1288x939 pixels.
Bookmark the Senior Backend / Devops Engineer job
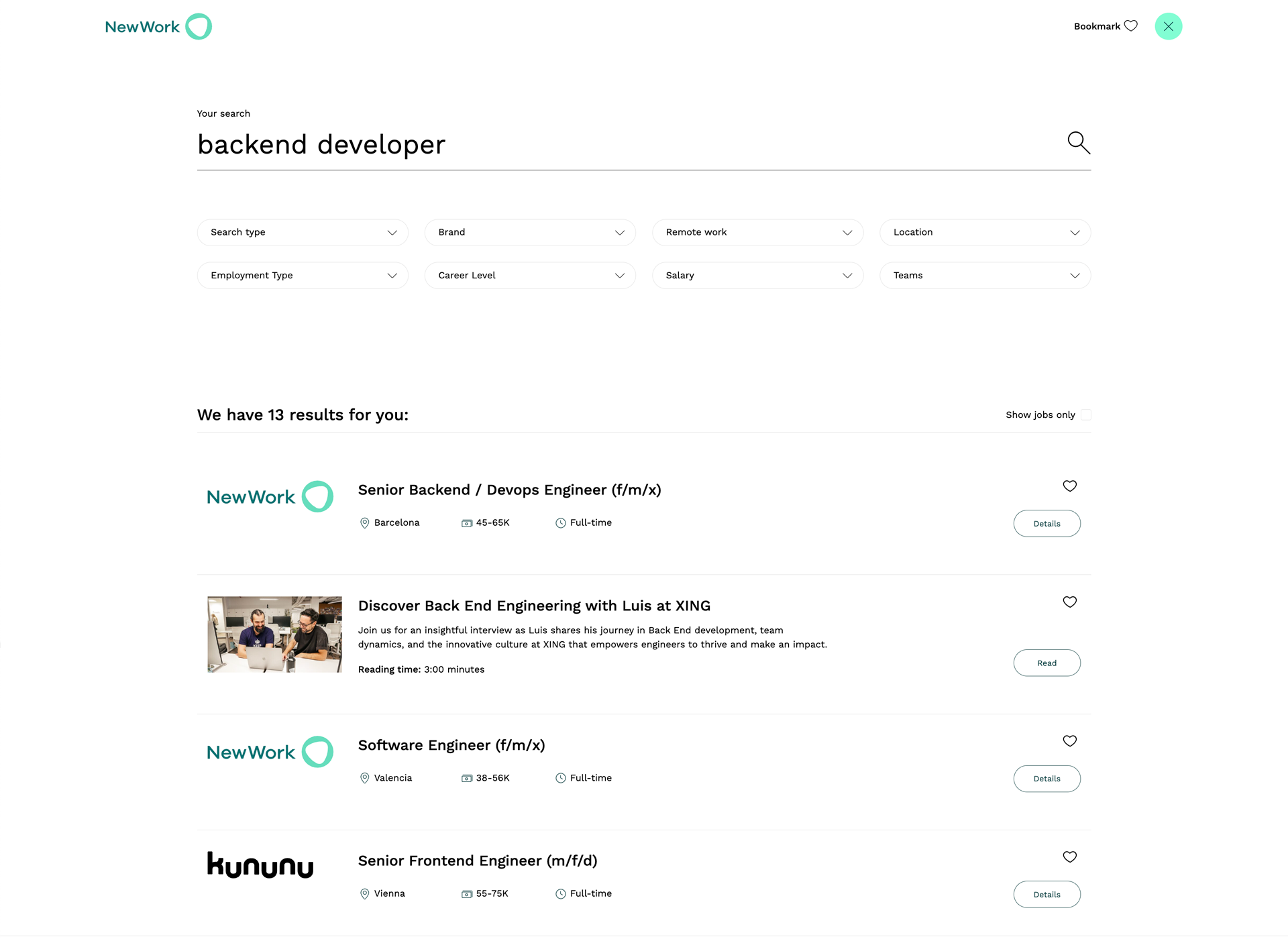(x=1070, y=486)
